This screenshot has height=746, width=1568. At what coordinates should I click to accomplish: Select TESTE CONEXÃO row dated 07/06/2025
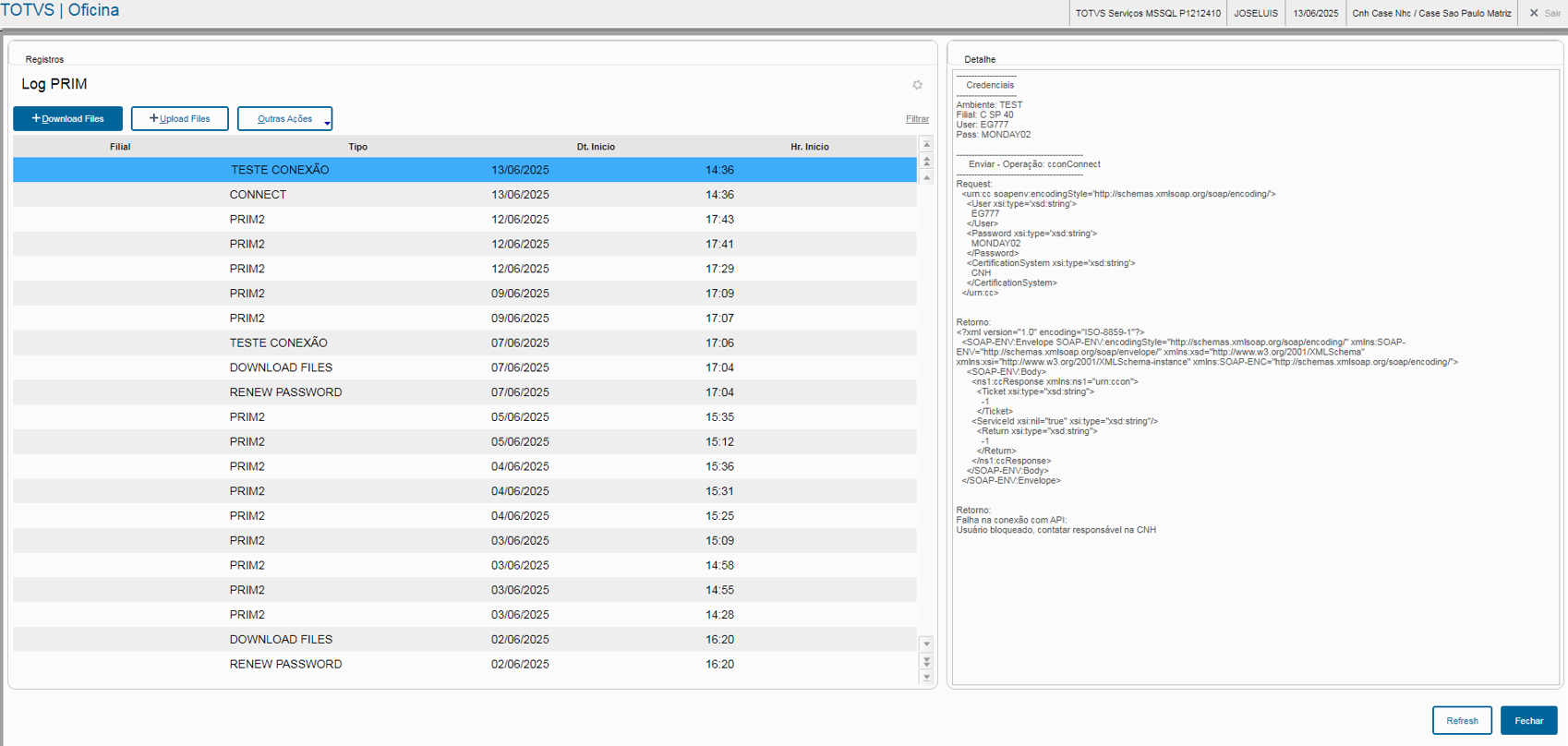464,343
